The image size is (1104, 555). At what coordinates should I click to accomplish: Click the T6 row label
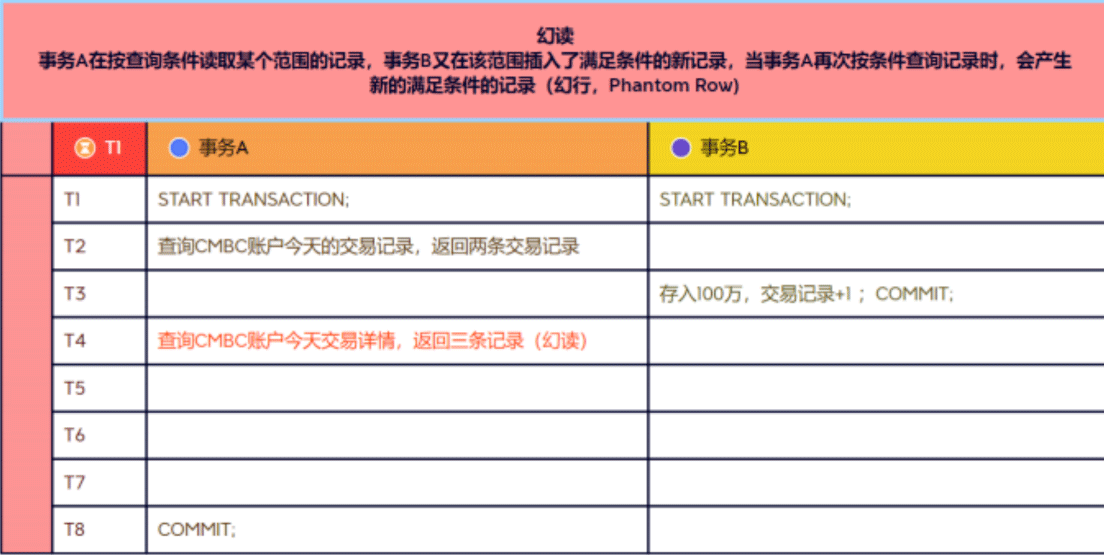point(74,435)
